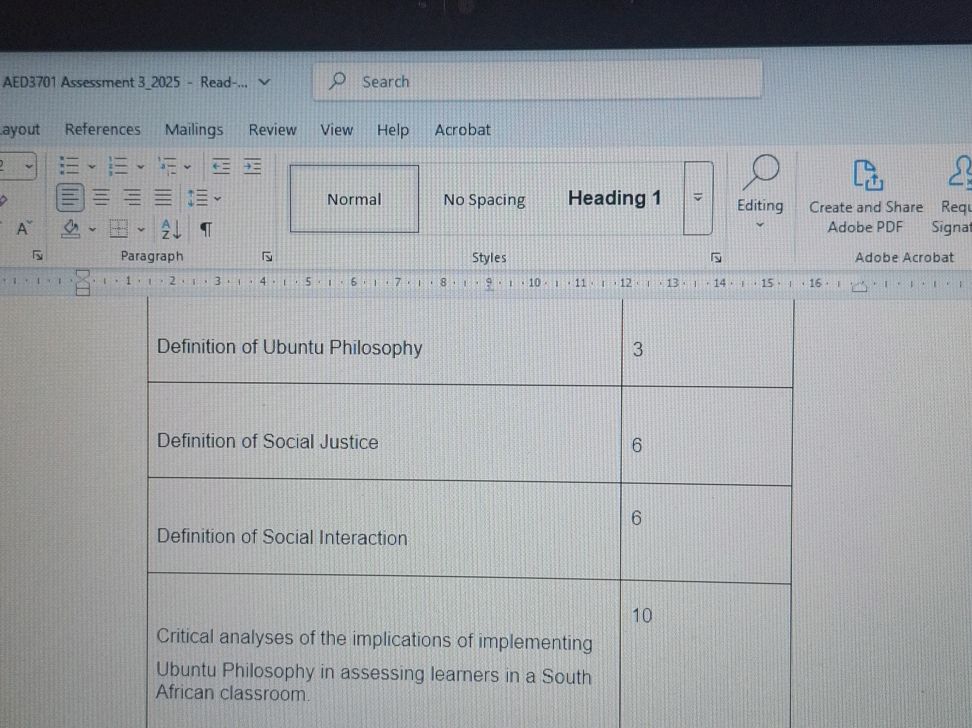Click the multilevel list icon
This screenshot has height=728, width=972.
[x=167, y=166]
